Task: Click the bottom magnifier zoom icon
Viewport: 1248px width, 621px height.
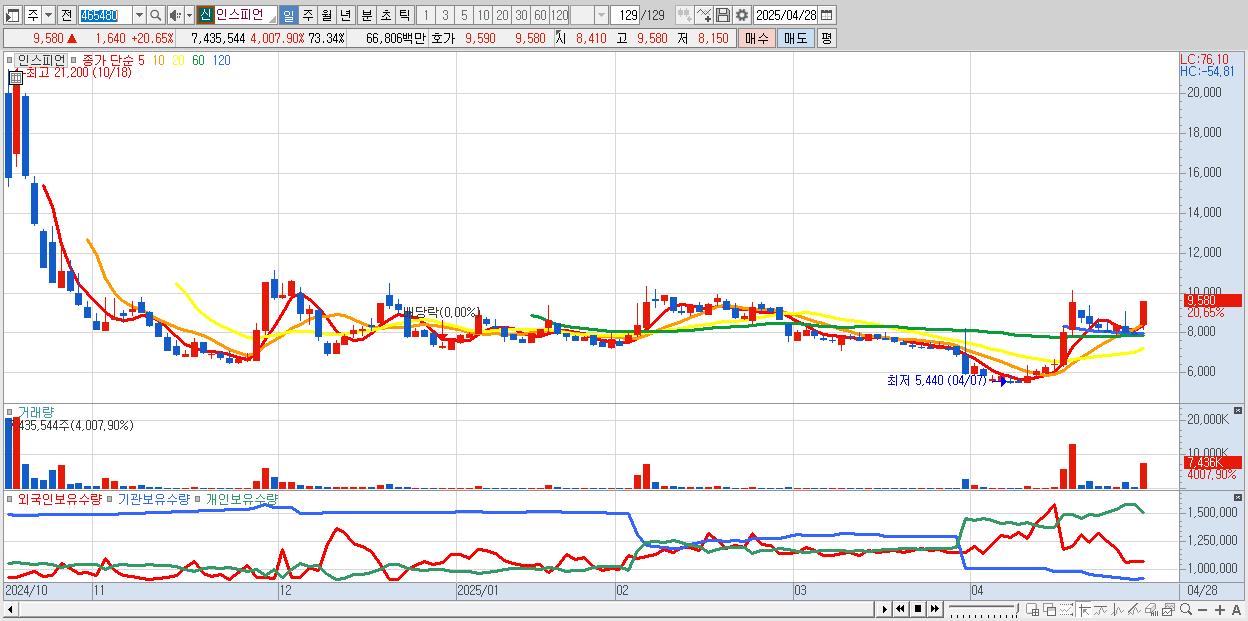Action: coord(1185,610)
